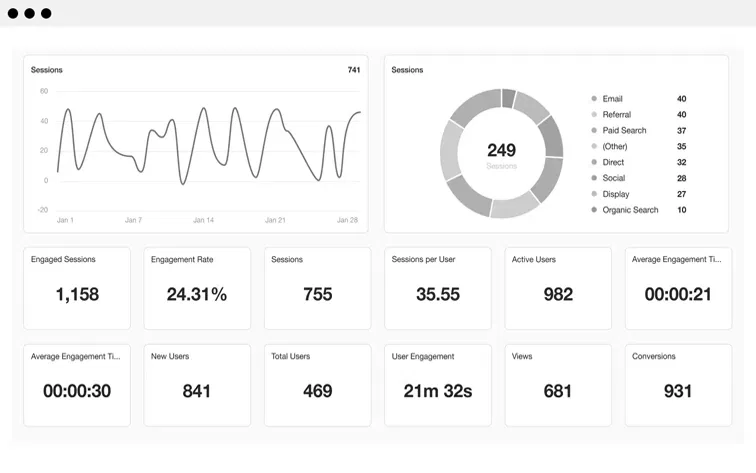Click the Social legend color dot
Viewport: 756px width, 473px height.
coord(594,178)
